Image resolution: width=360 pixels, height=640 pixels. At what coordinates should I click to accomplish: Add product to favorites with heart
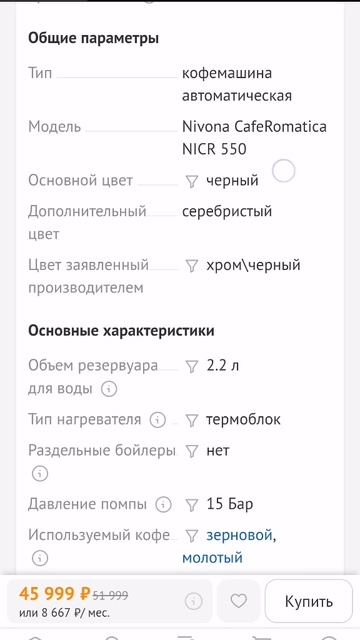pyautogui.click(x=239, y=601)
